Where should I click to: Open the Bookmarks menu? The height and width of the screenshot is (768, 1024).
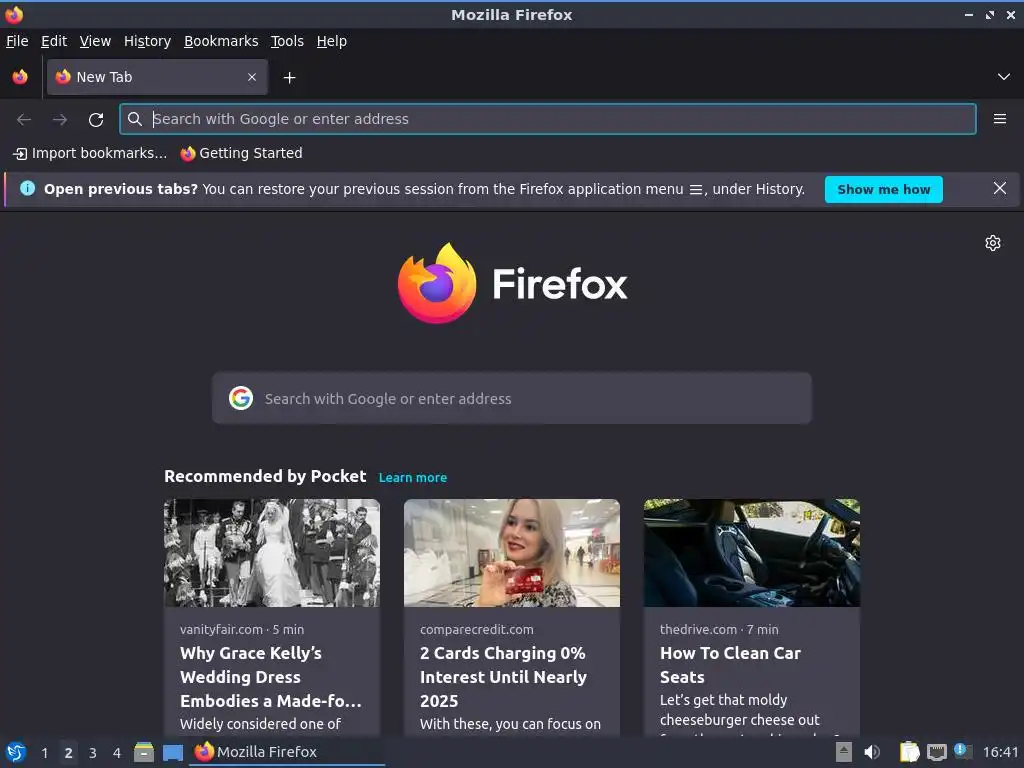(221, 41)
